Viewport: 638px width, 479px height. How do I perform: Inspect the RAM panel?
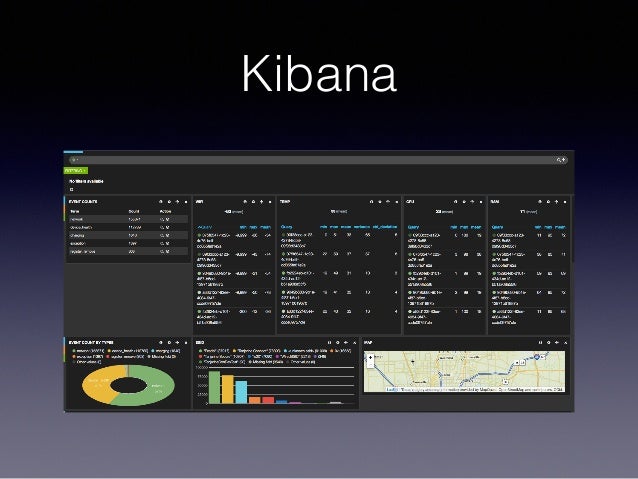(540, 202)
